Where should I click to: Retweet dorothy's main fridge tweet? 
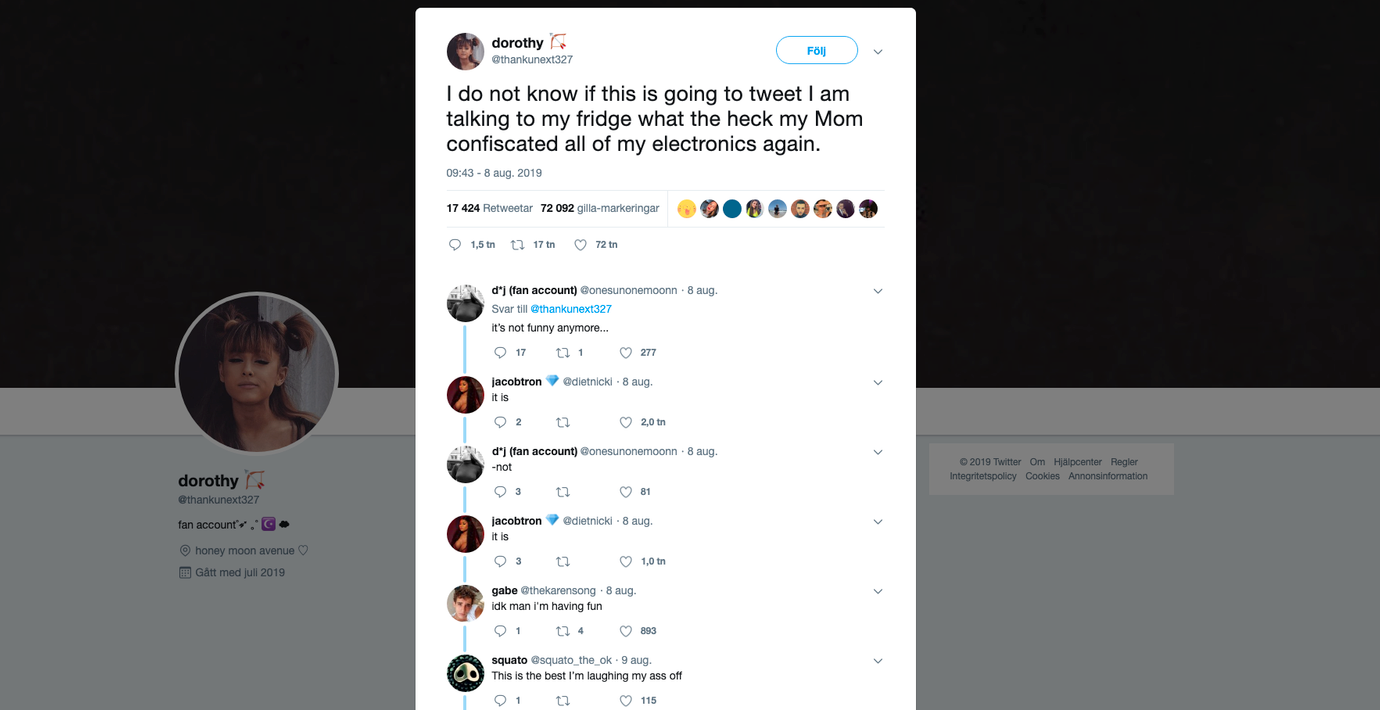point(517,245)
